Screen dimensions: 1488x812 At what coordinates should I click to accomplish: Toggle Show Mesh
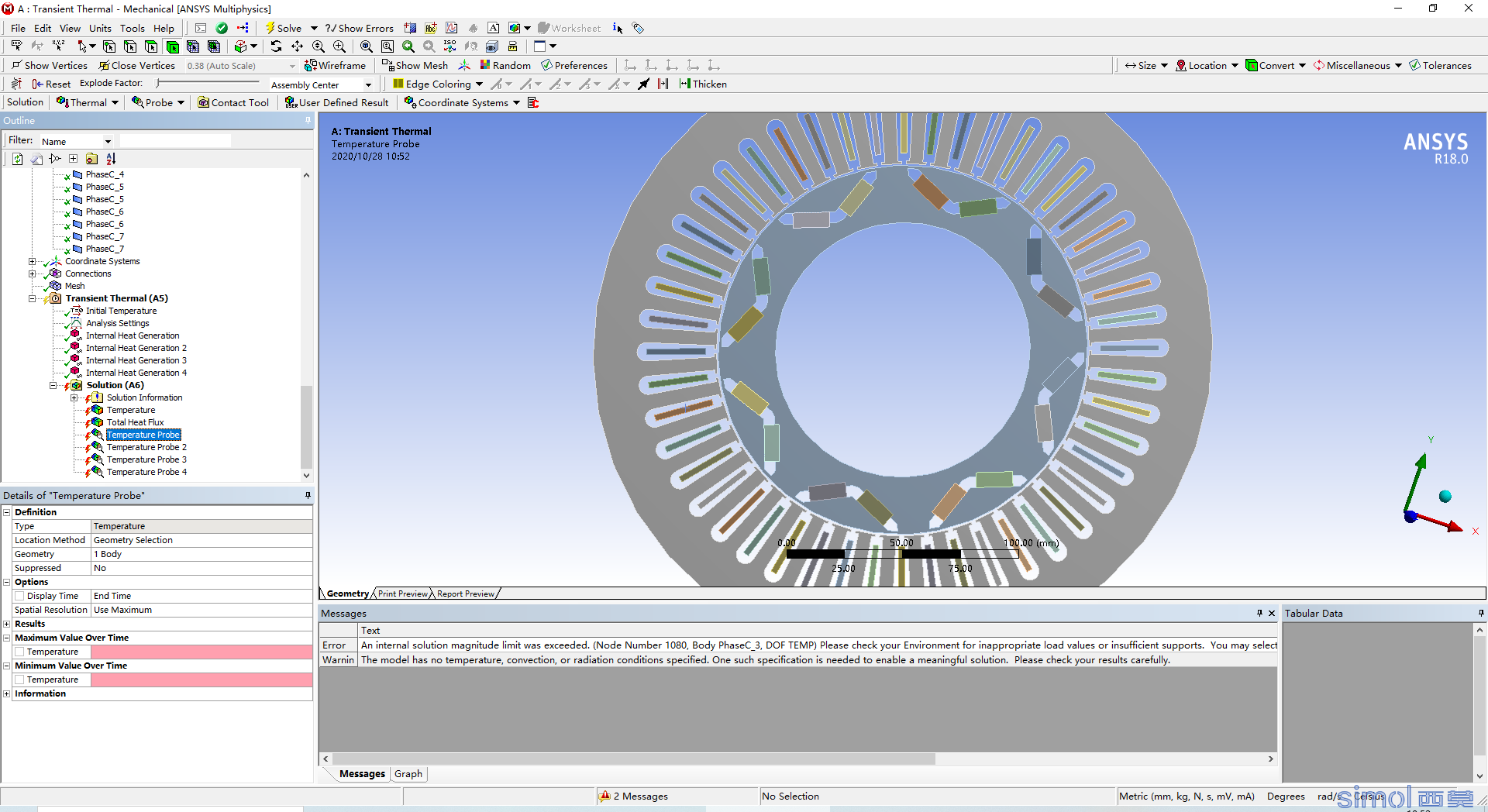click(415, 65)
